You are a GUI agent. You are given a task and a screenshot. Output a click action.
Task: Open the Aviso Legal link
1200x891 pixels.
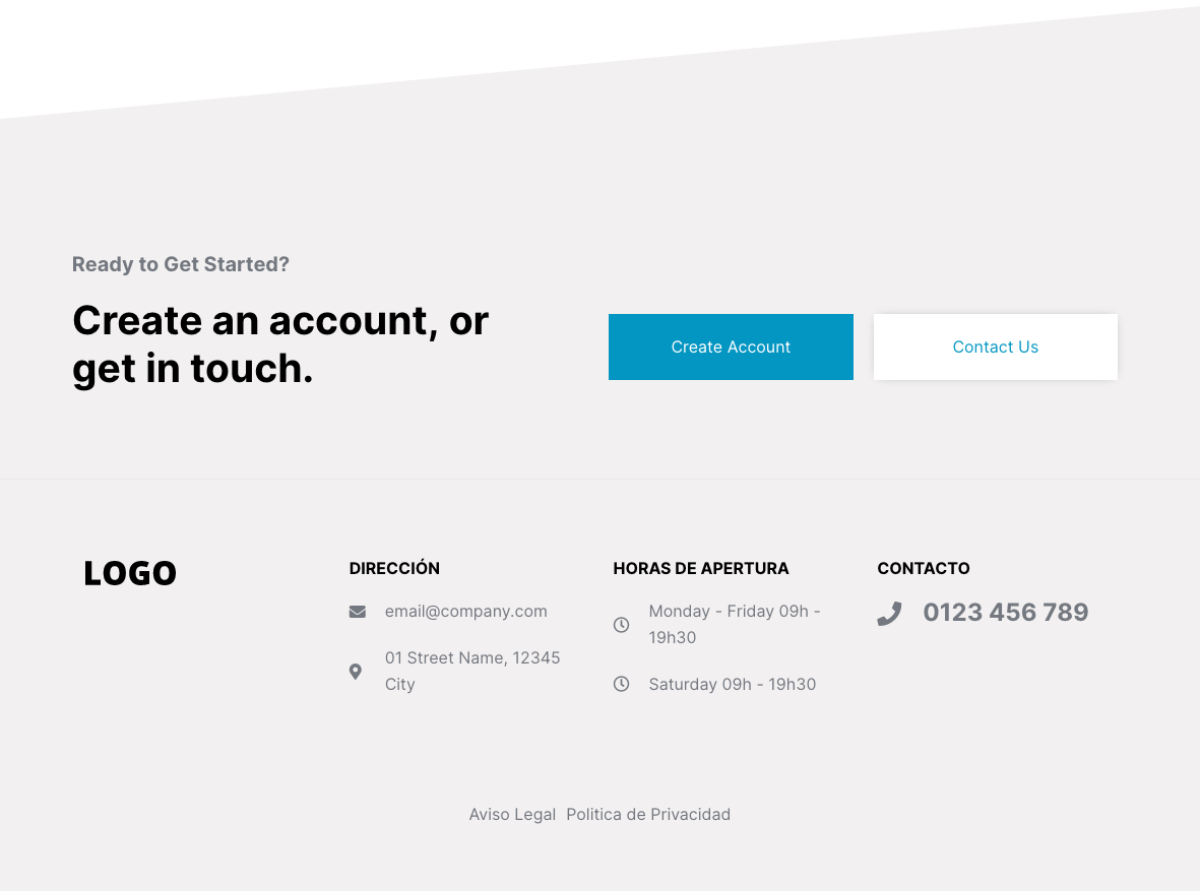tap(512, 815)
